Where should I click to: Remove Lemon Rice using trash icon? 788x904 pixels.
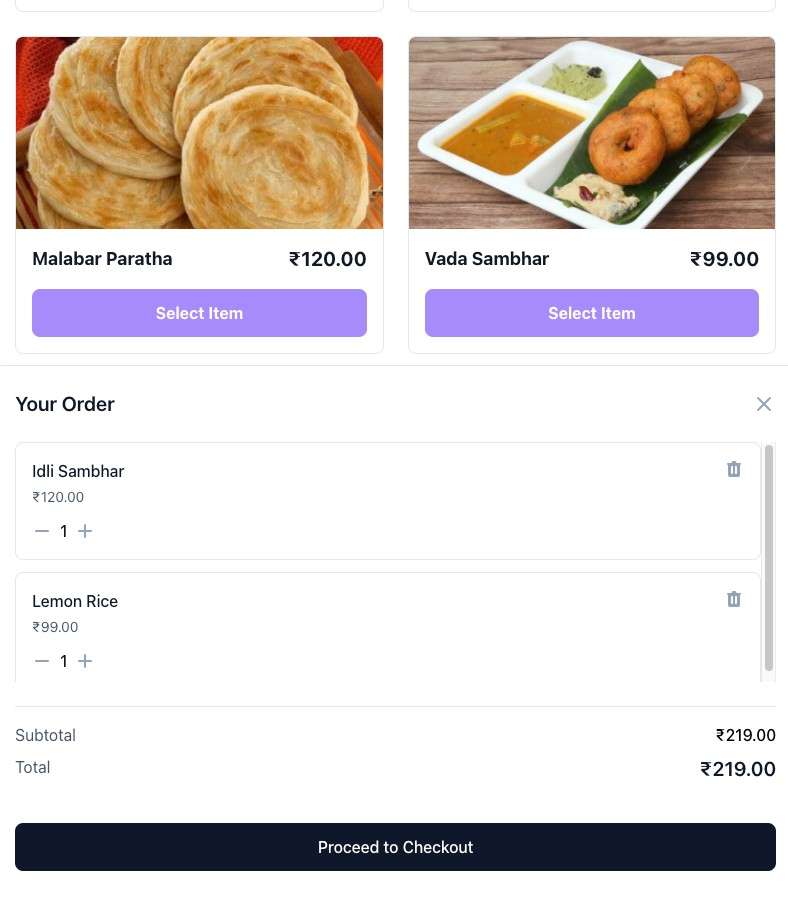(734, 599)
